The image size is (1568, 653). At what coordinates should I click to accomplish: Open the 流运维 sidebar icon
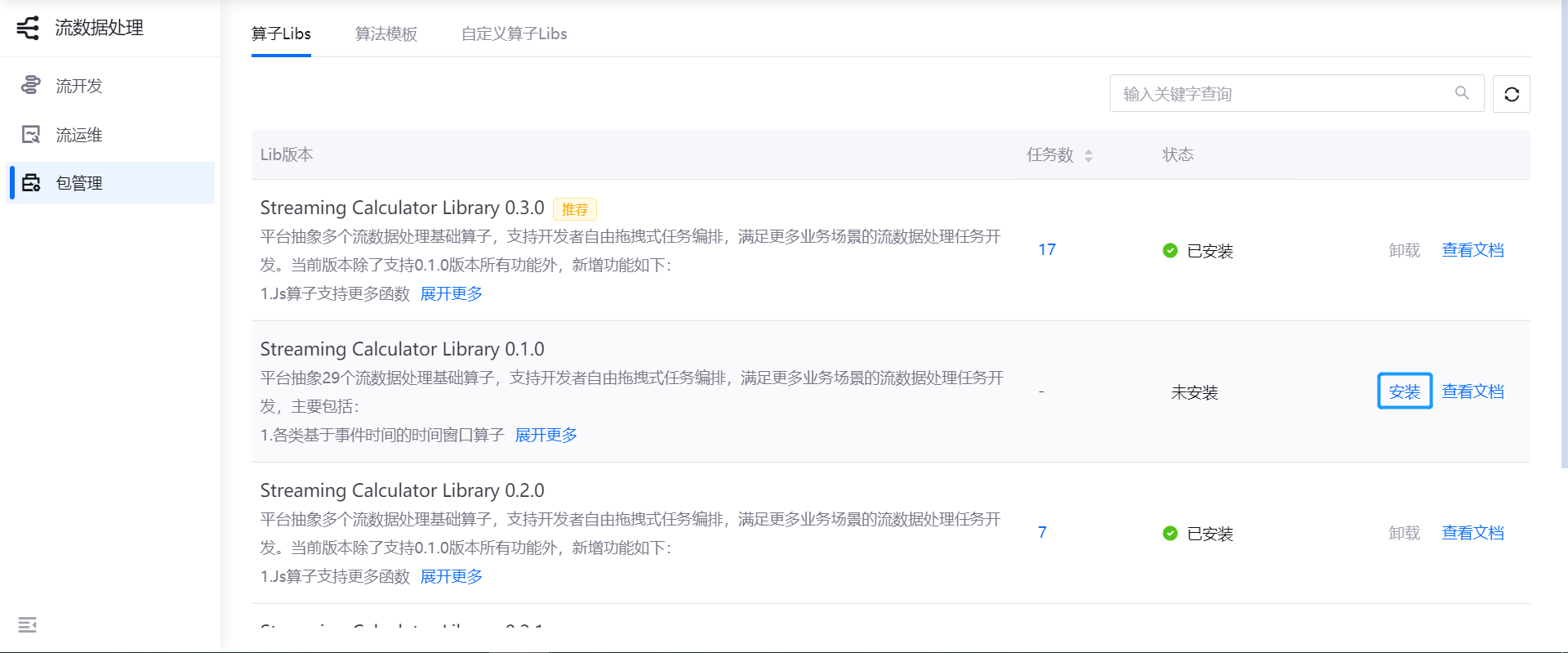pyautogui.click(x=31, y=134)
